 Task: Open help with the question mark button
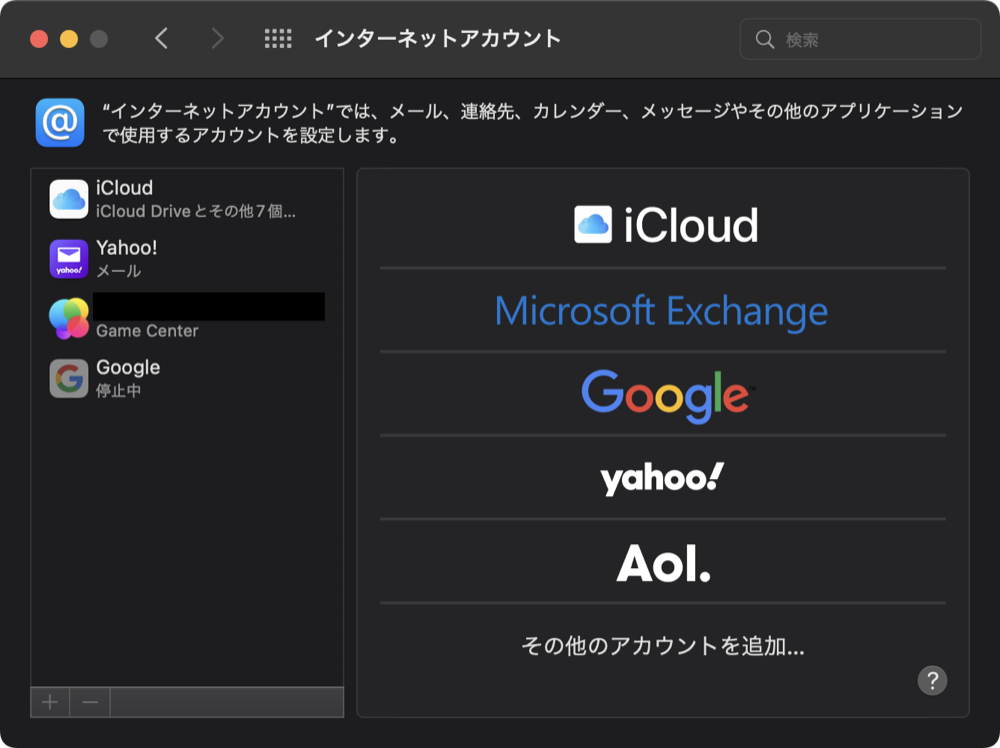932,680
